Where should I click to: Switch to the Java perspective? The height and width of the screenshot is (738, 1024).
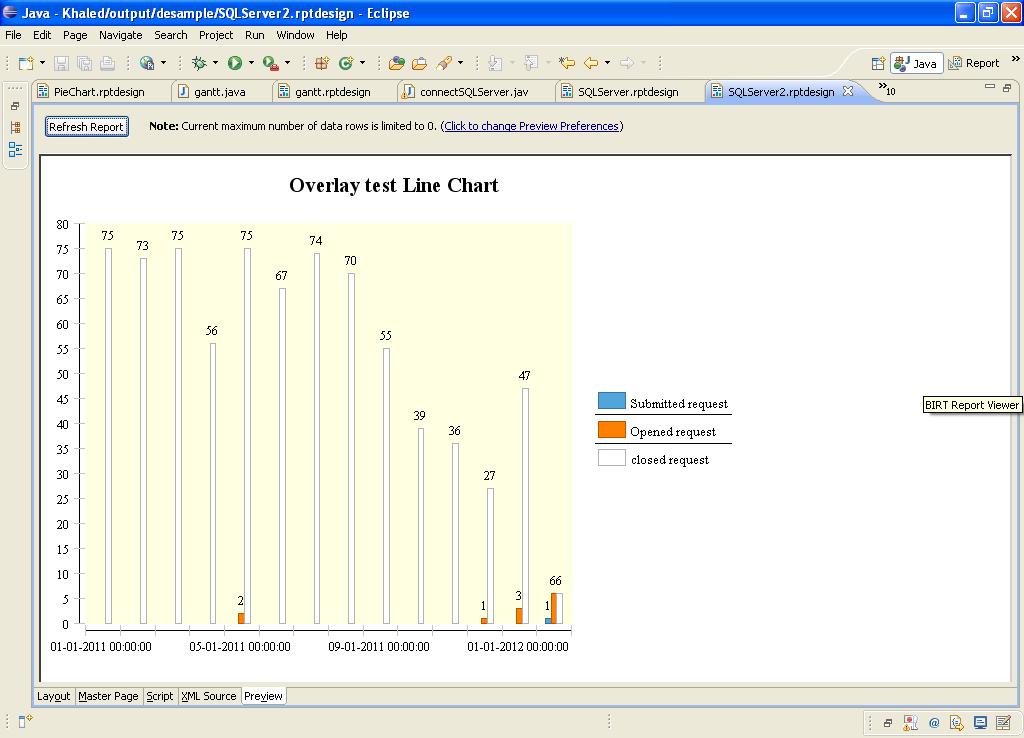click(x=916, y=63)
